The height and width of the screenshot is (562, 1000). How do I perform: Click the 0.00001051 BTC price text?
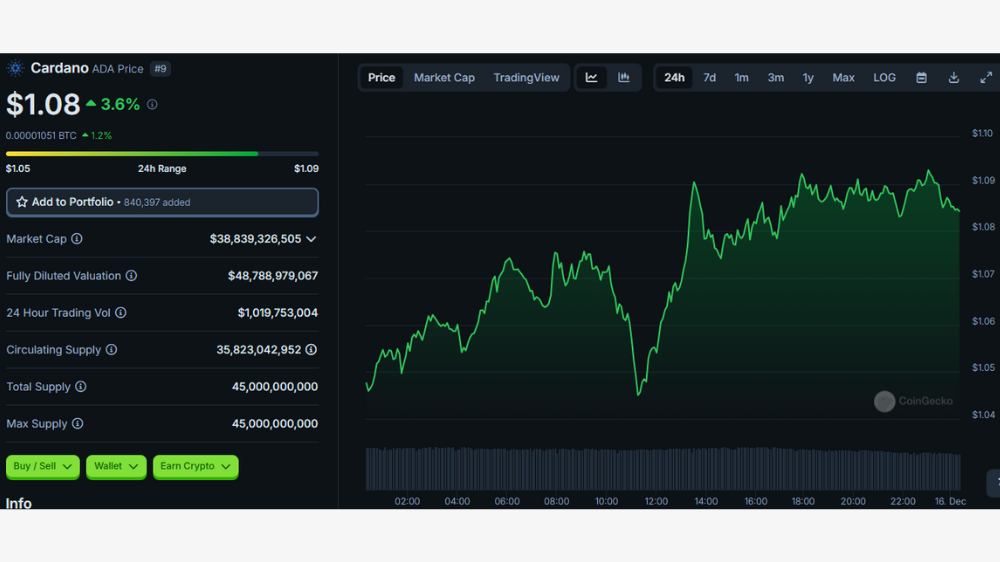click(x=41, y=136)
